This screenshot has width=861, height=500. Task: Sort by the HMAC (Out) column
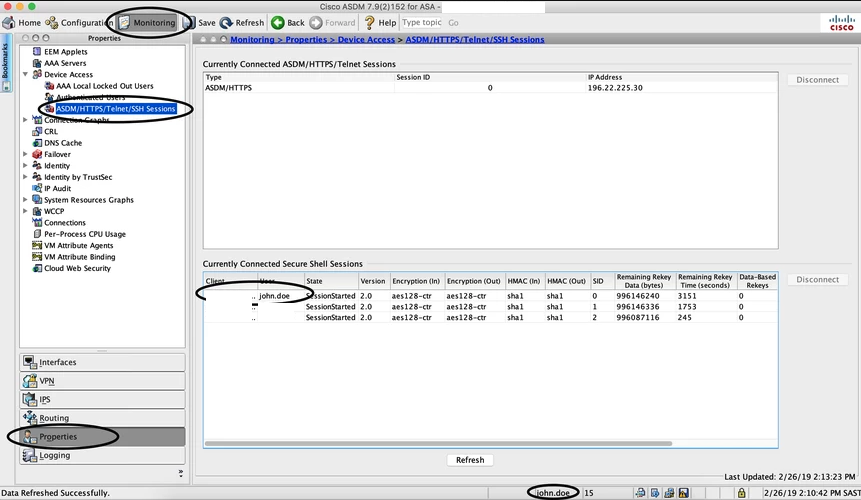tap(567, 281)
